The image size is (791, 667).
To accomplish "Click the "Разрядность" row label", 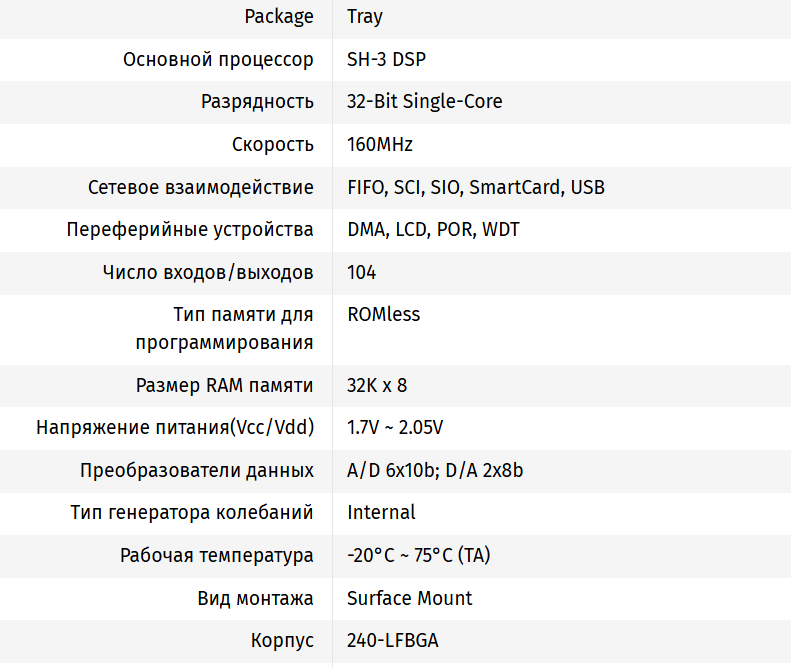I will click(x=257, y=102).
